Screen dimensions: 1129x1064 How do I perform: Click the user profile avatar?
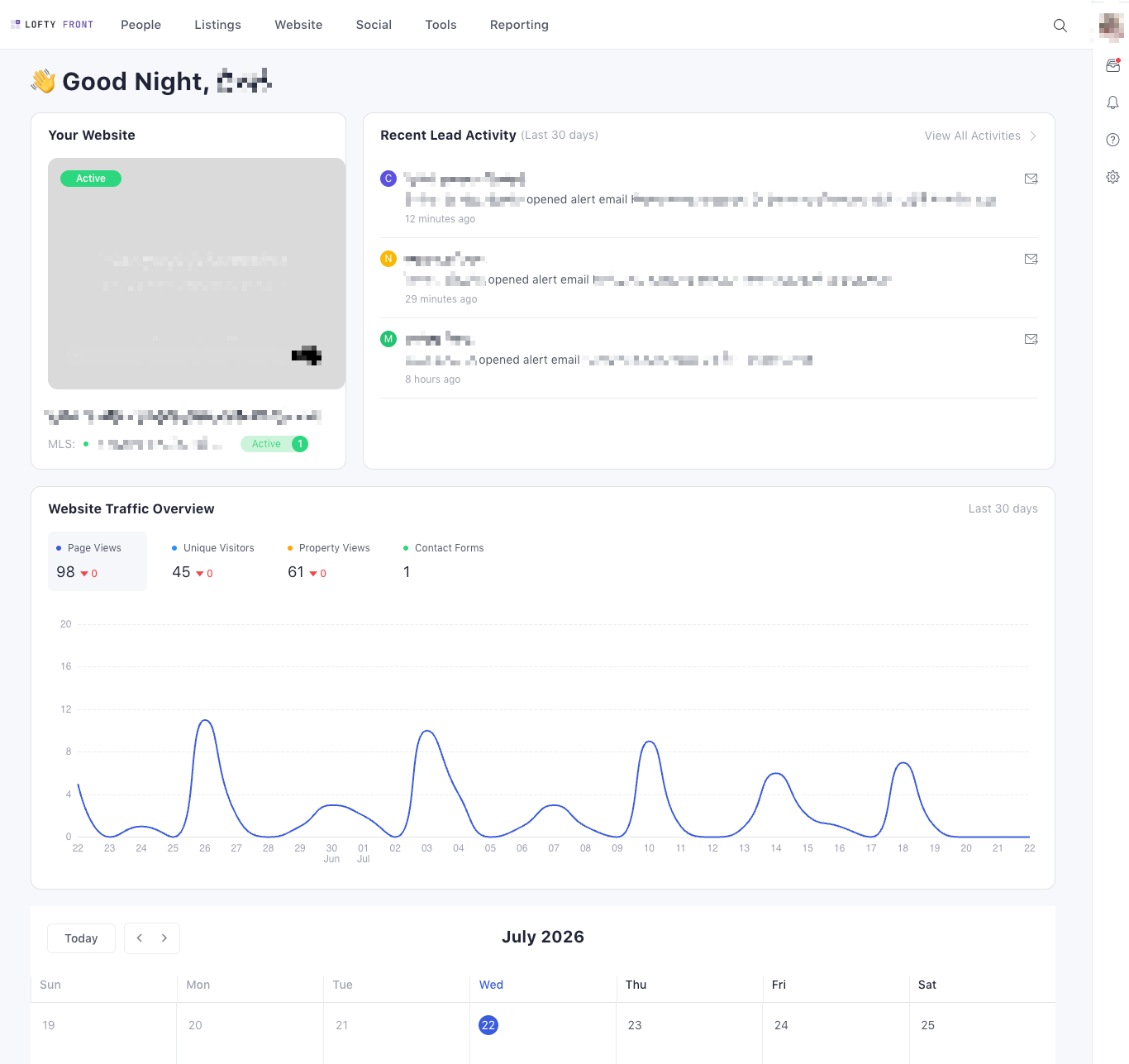click(1111, 26)
